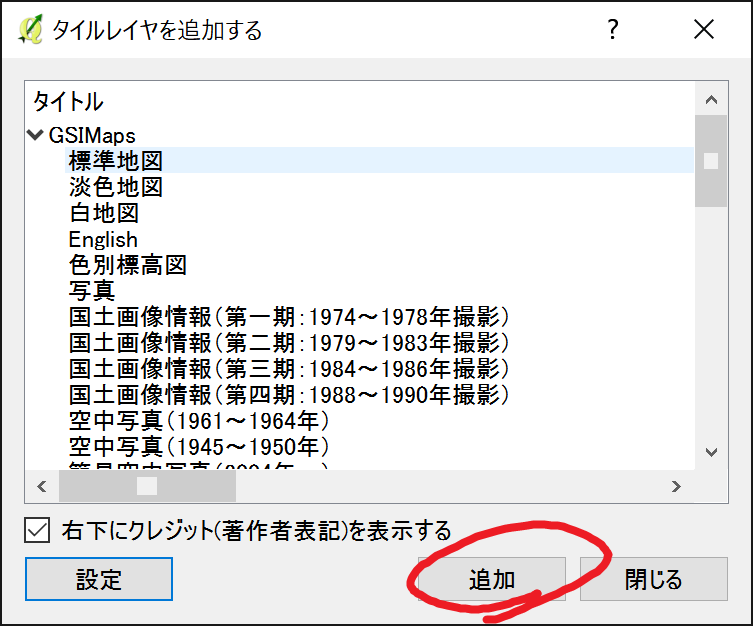Click the vertical scrollbar up arrow

(x=711, y=99)
